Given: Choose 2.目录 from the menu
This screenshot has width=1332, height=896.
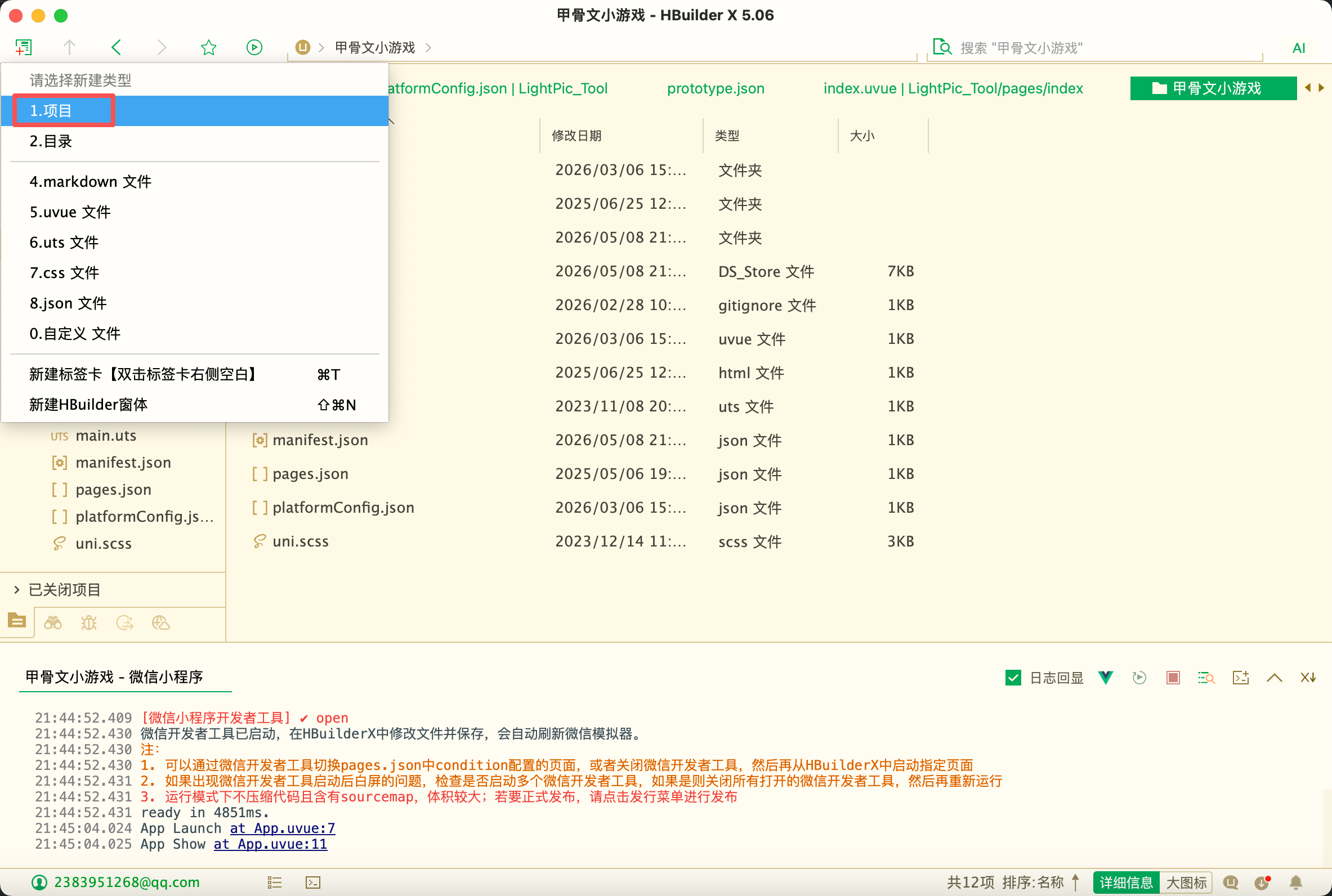Looking at the screenshot, I should point(195,141).
